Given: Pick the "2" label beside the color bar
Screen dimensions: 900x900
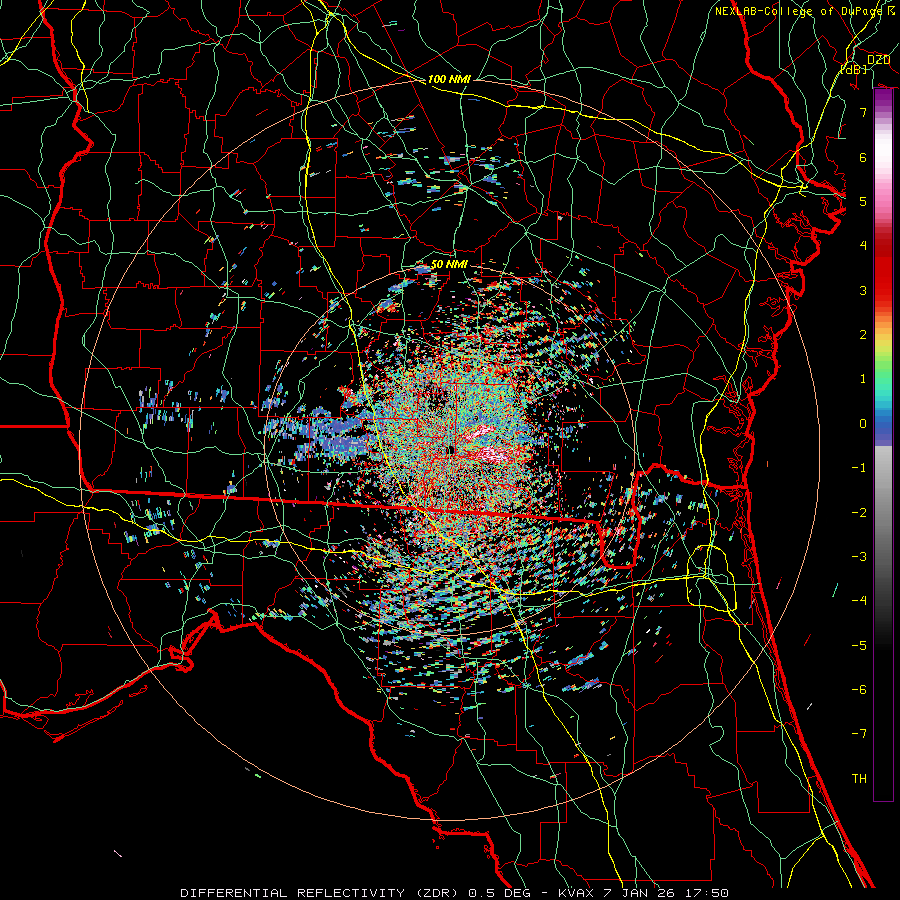Looking at the screenshot, I should [863, 335].
